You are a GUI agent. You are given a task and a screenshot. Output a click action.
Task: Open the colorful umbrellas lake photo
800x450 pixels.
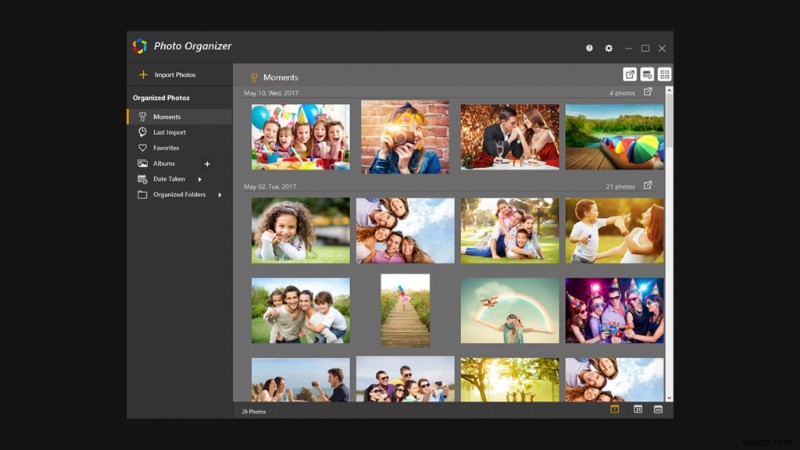pos(614,137)
